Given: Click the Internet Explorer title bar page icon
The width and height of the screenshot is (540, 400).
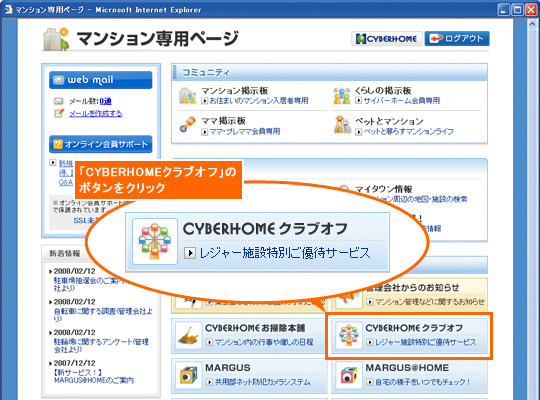Looking at the screenshot, I should (x=8, y=9).
